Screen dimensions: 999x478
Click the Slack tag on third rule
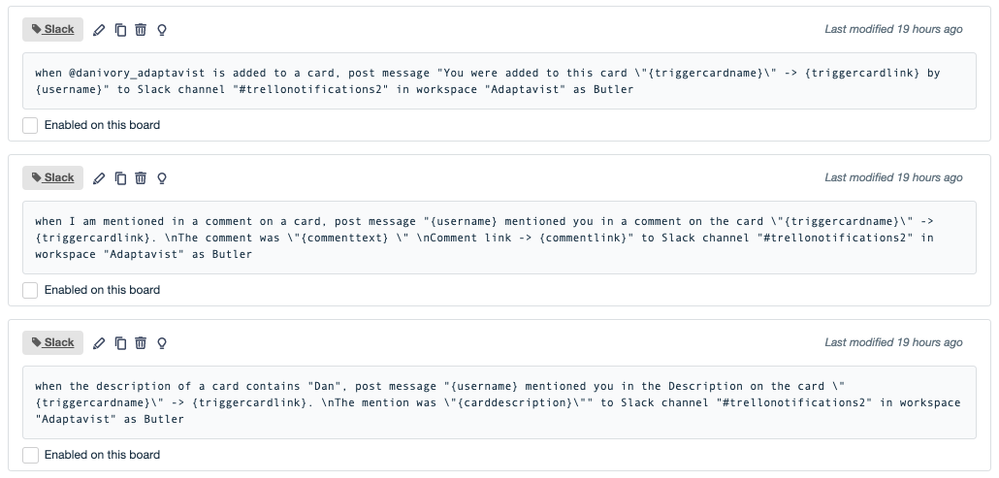(53, 343)
